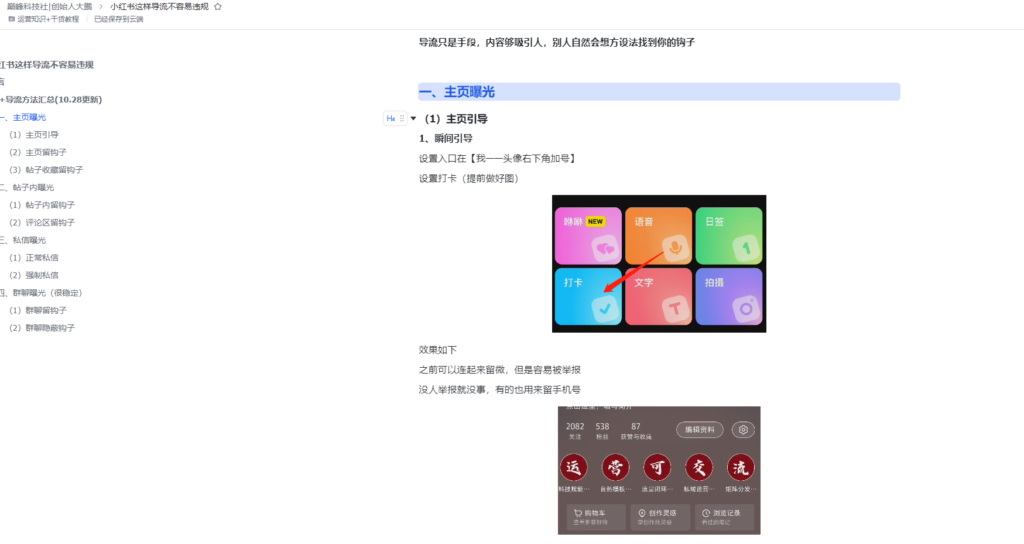Select (2) 评论区留钩子 outline entry

pos(42,223)
